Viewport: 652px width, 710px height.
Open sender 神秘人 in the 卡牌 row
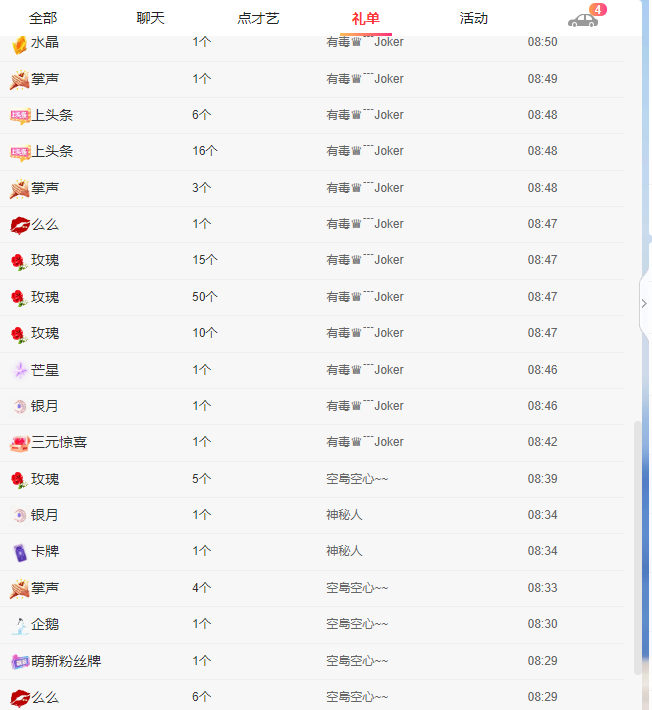(x=344, y=551)
